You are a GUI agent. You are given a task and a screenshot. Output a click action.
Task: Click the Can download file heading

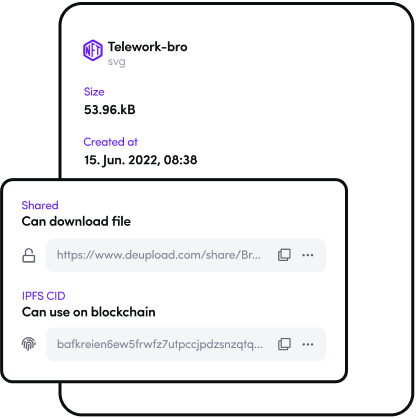[76, 221]
